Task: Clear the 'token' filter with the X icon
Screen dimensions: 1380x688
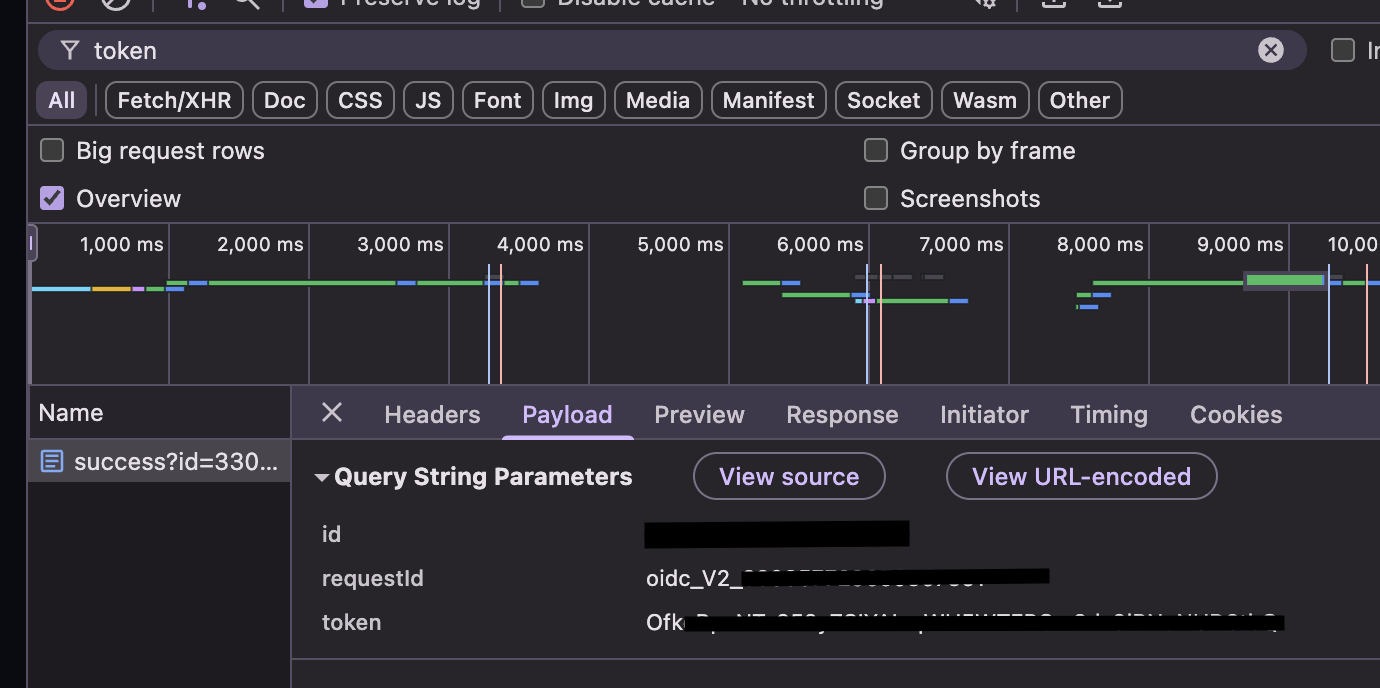Action: point(1270,50)
